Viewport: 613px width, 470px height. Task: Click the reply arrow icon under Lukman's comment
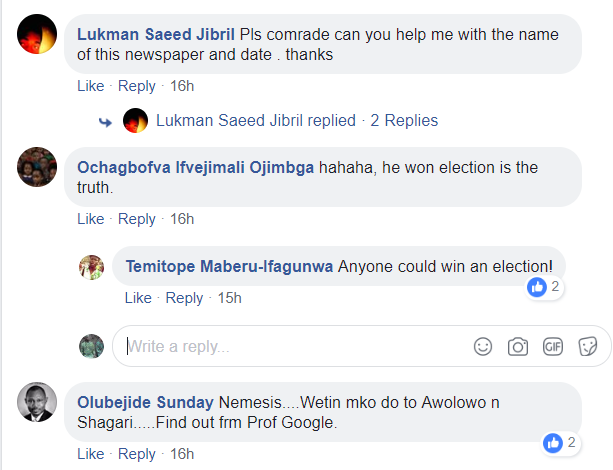tap(105, 121)
